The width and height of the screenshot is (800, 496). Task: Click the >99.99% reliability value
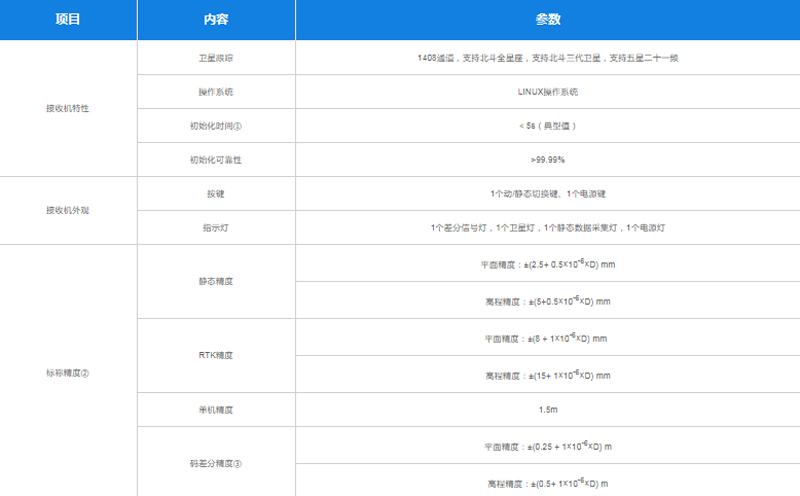click(547, 160)
